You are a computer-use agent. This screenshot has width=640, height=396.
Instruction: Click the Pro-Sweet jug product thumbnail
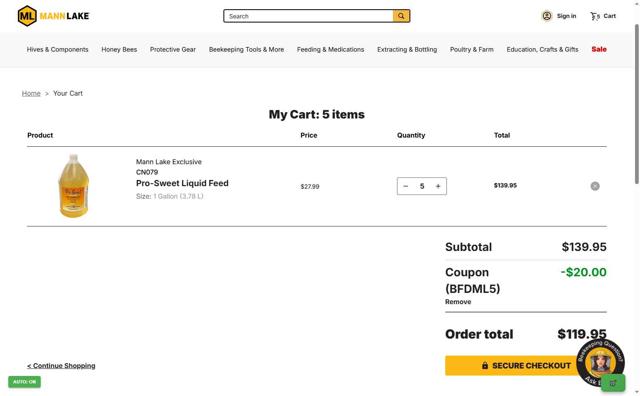click(x=74, y=186)
